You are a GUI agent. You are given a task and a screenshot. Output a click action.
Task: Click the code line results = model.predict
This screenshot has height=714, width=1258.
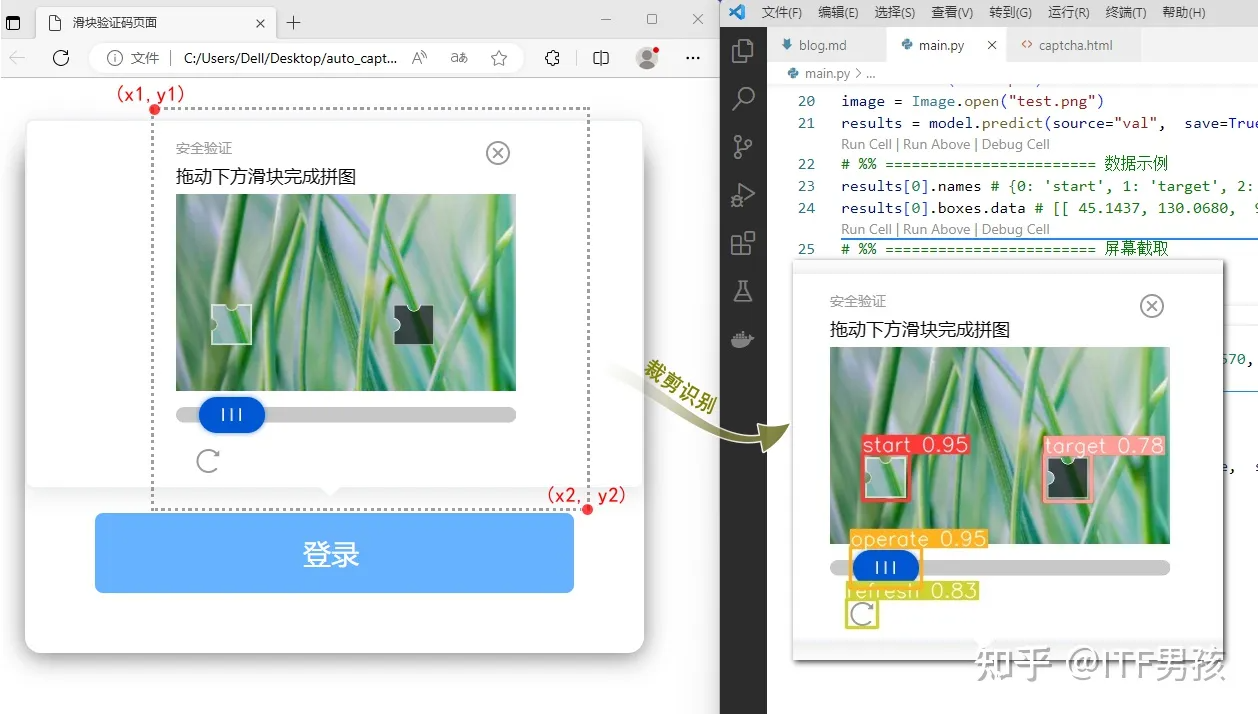[x=1048, y=123]
